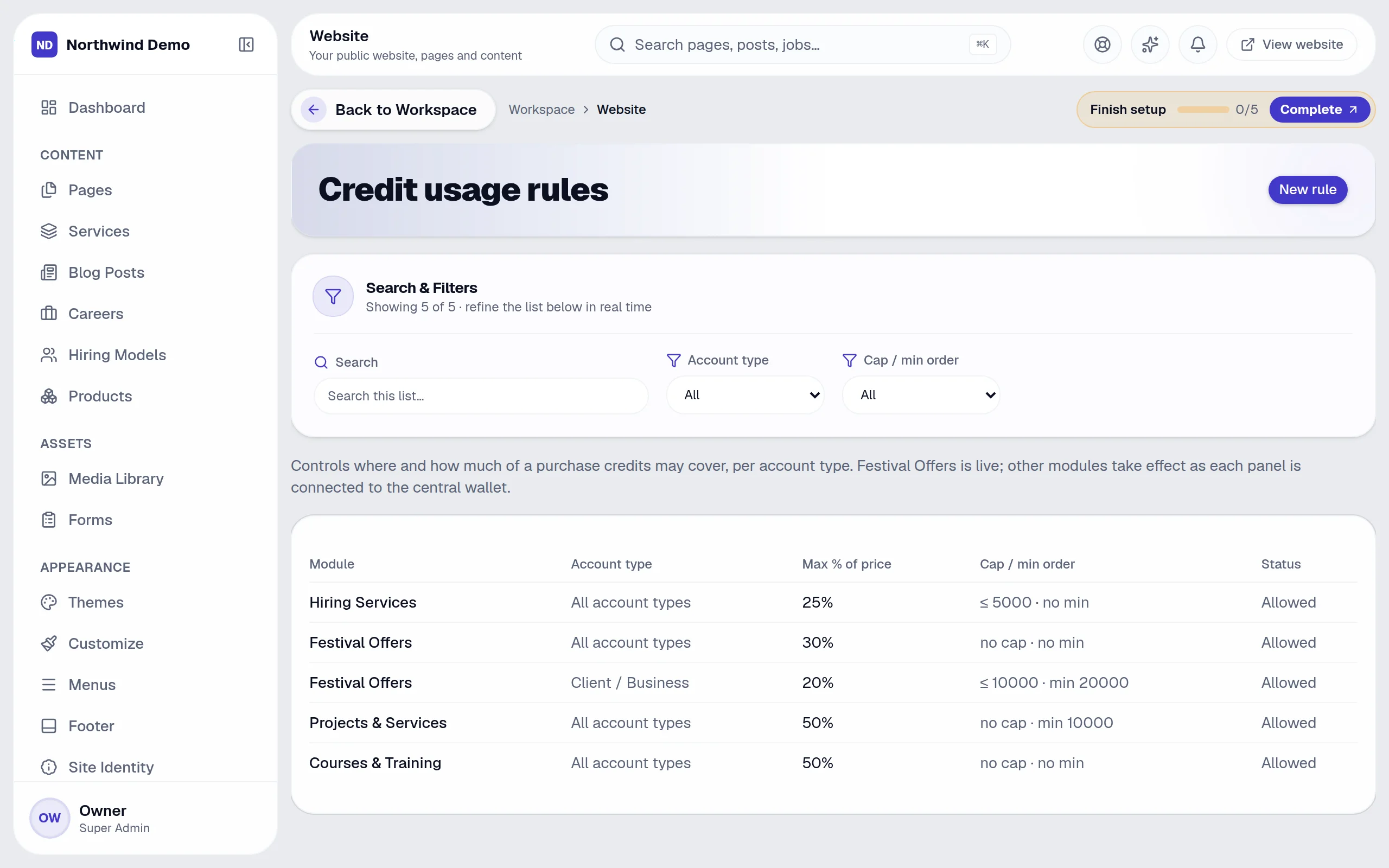Open Footer settings
The width and height of the screenshot is (1389, 868).
point(145,726)
